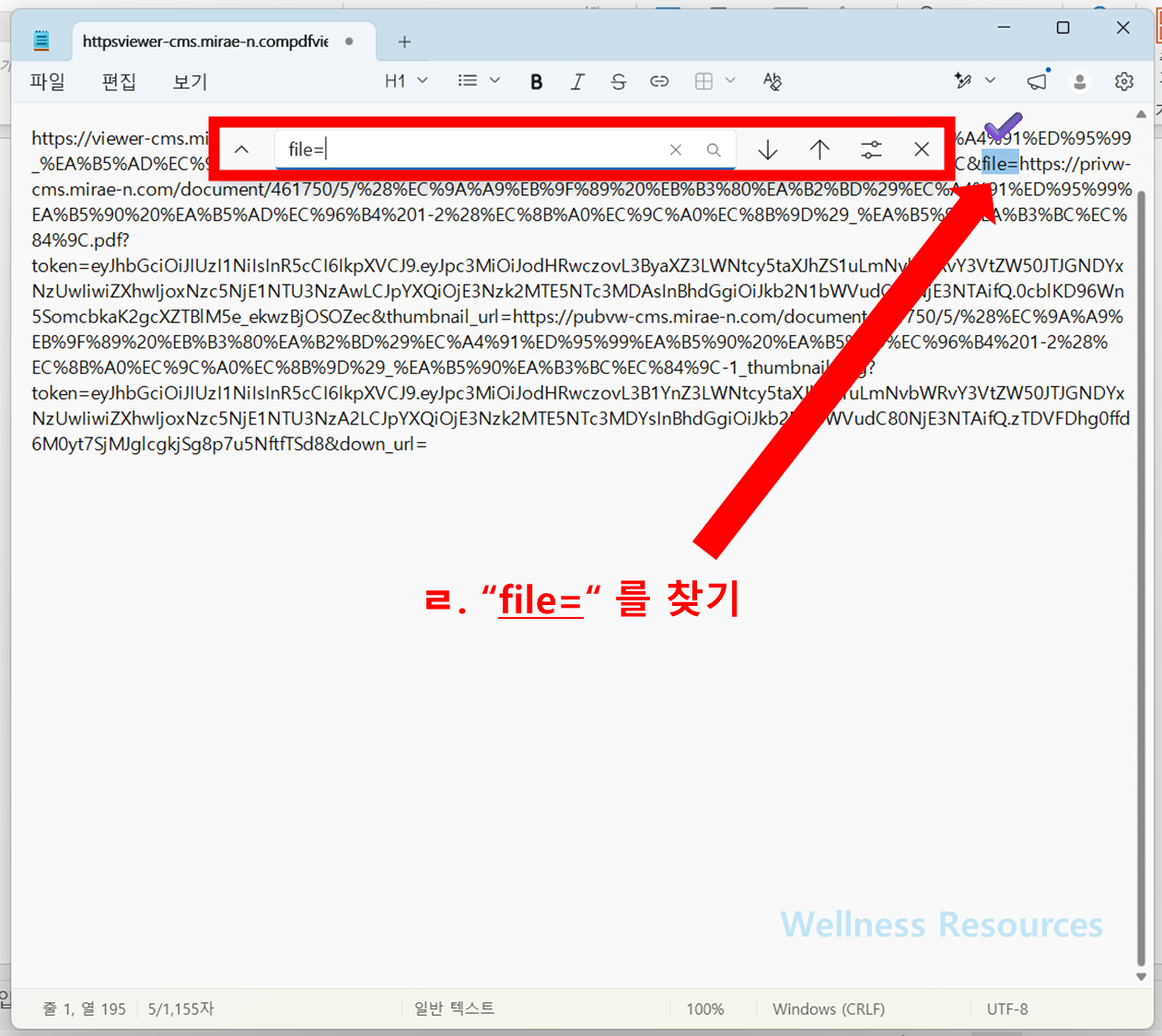Click the text line starting with 84%9C.pdf?
The image size is (1162, 1036).
click(x=81, y=240)
